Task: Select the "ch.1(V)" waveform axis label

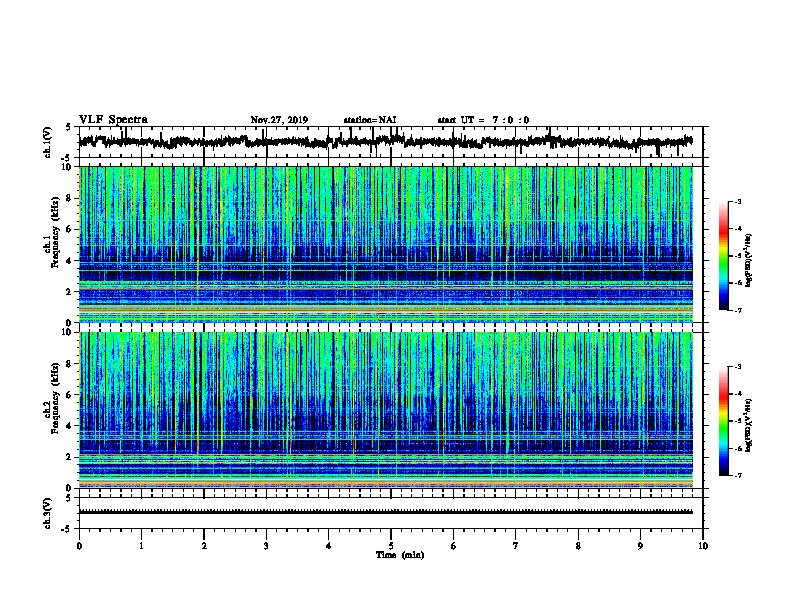Action: click(x=48, y=142)
